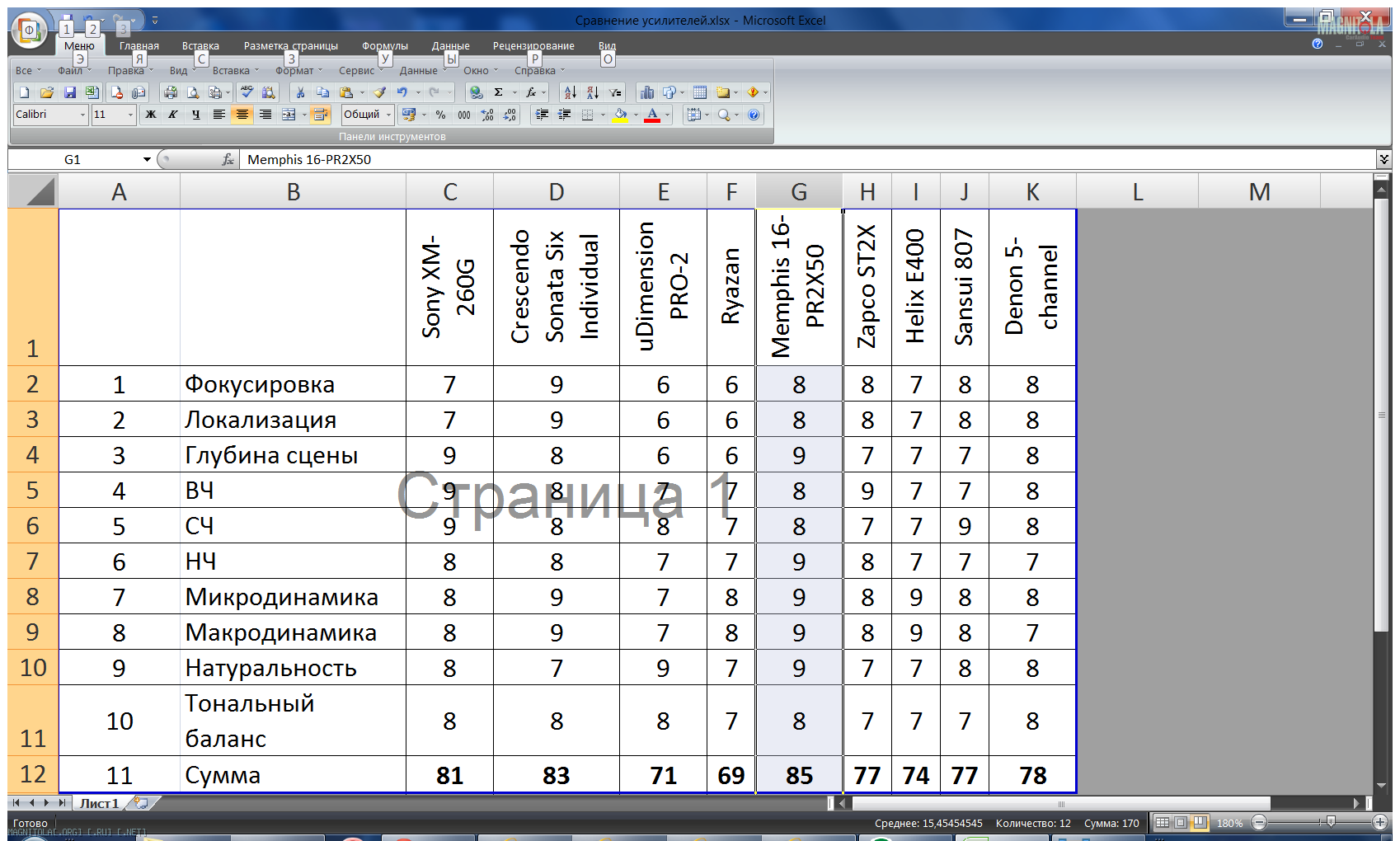
Task: Open the Сервис menu
Action: (x=361, y=70)
